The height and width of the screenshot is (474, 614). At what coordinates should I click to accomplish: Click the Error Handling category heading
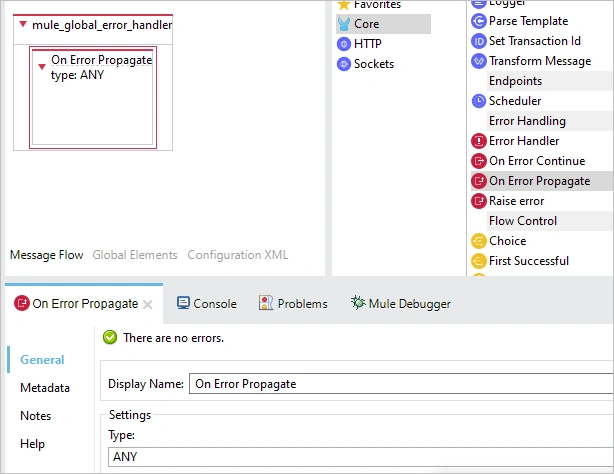527,121
